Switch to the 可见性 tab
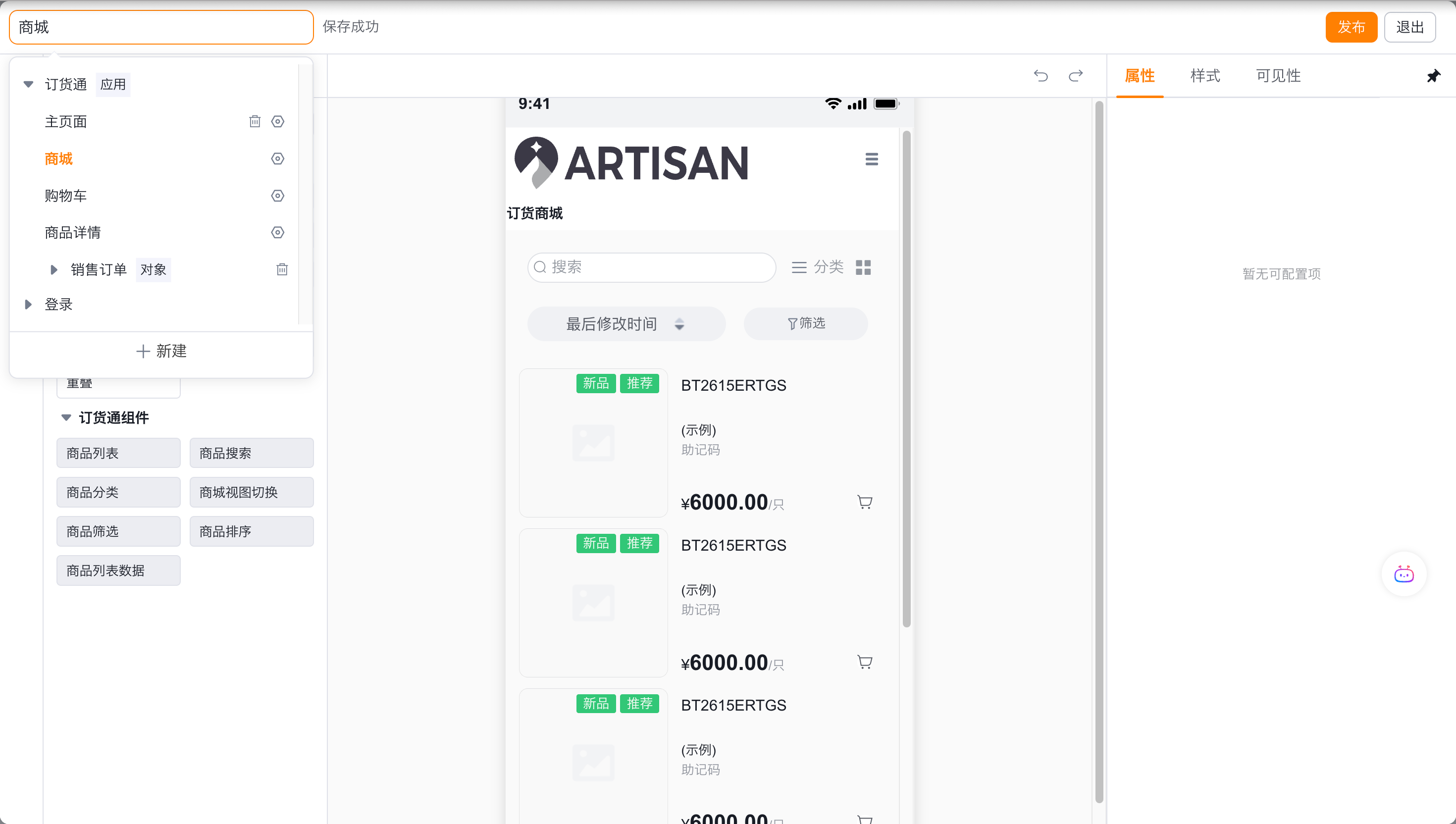Screen dimensions: 1456x824 coord(1278,76)
